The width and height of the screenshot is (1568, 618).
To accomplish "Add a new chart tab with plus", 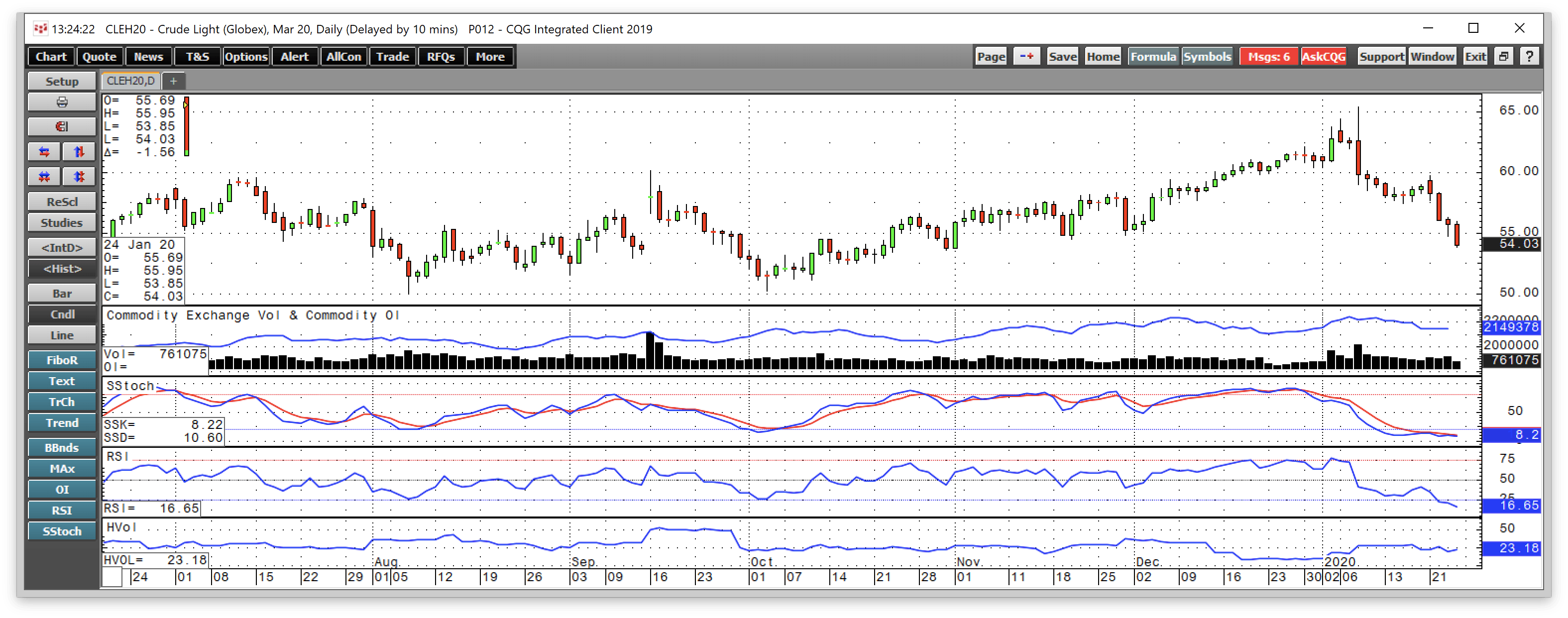I will pos(174,81).
